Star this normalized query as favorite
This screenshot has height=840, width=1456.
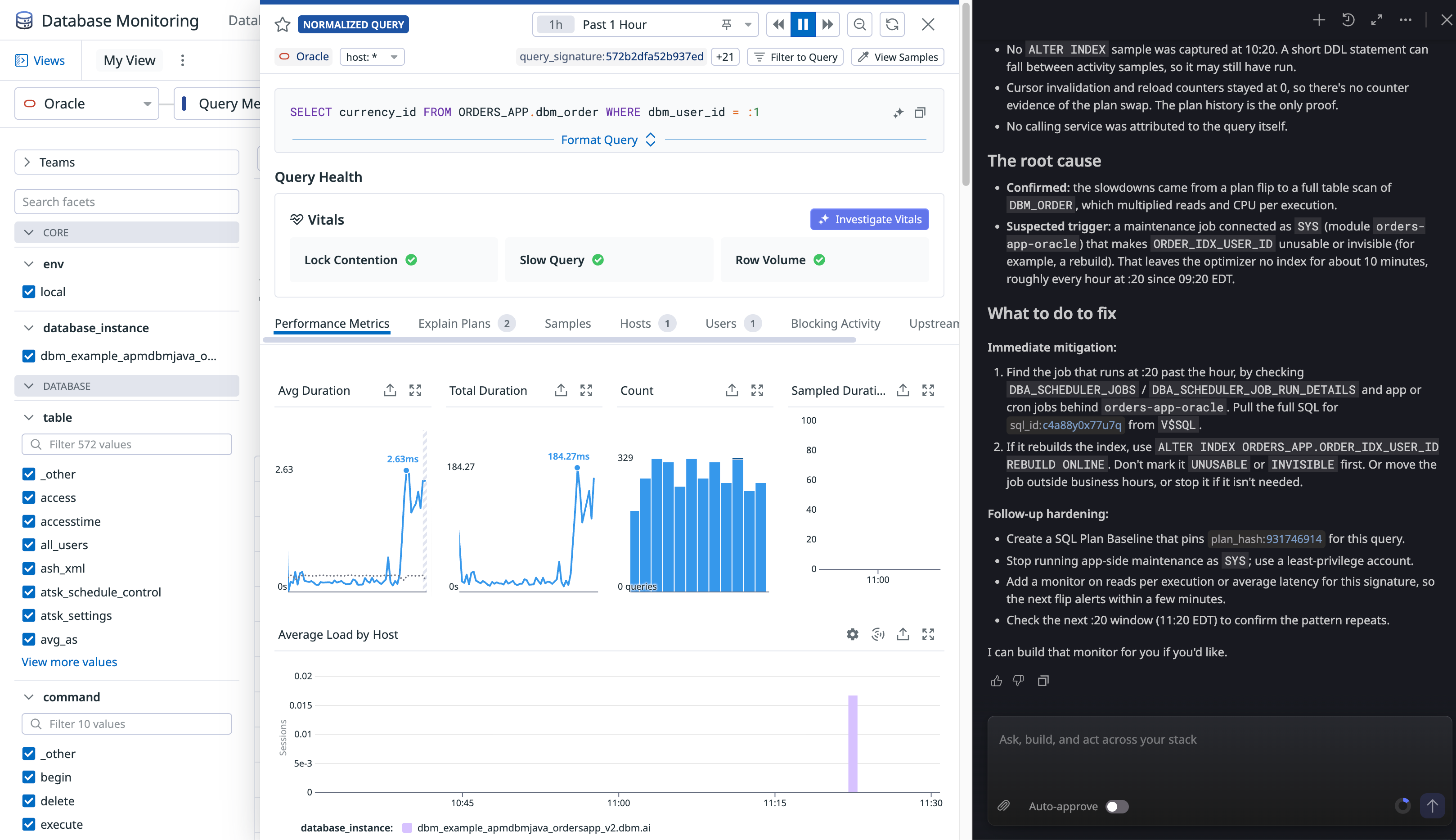(x=282, y=25)
